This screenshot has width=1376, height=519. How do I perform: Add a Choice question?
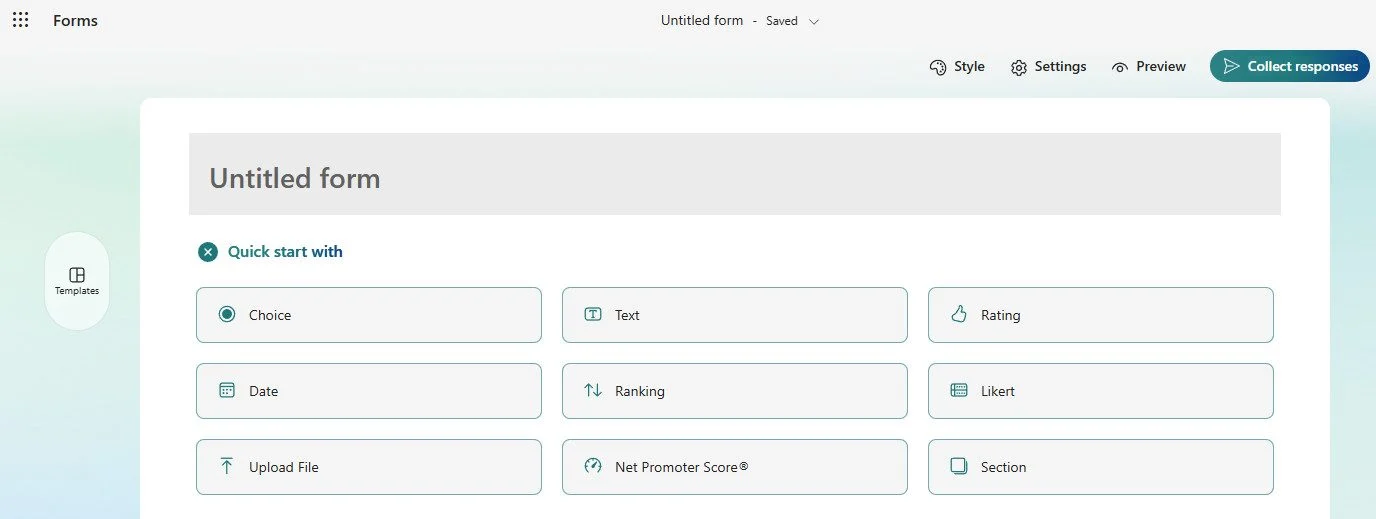[369, 315]
